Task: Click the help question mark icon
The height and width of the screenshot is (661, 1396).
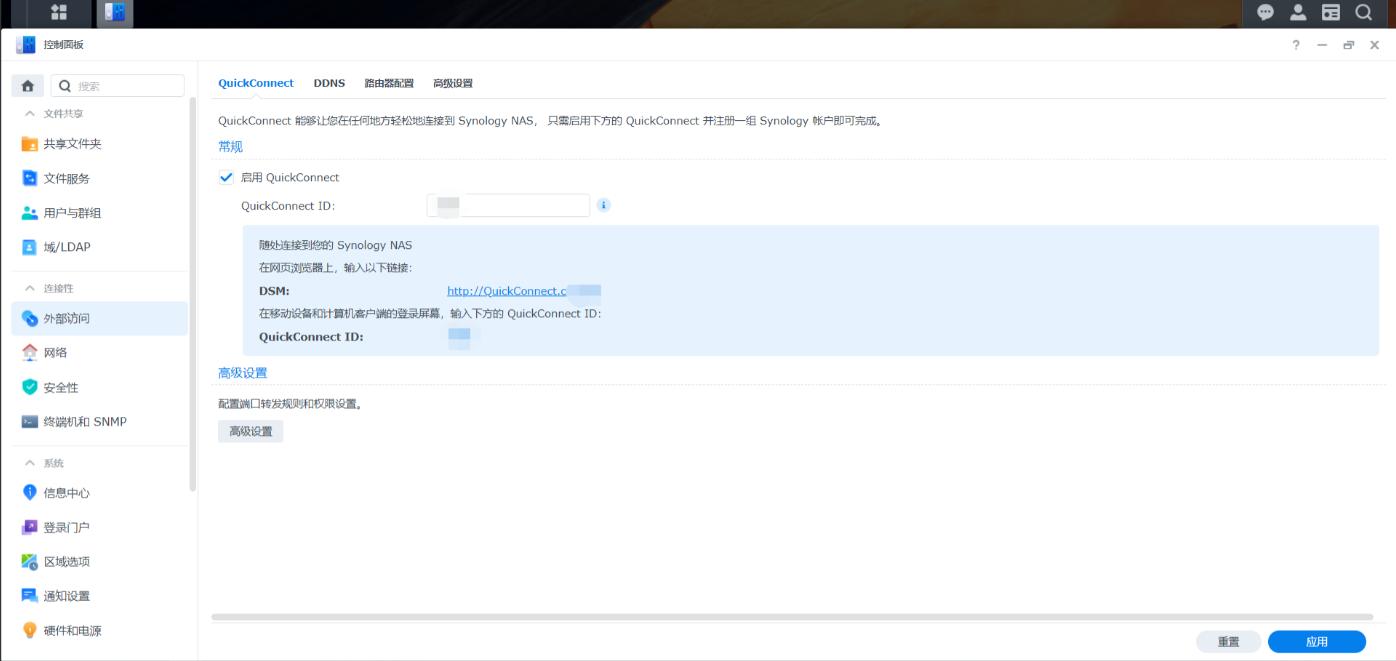Action: tap(1296, 45)
